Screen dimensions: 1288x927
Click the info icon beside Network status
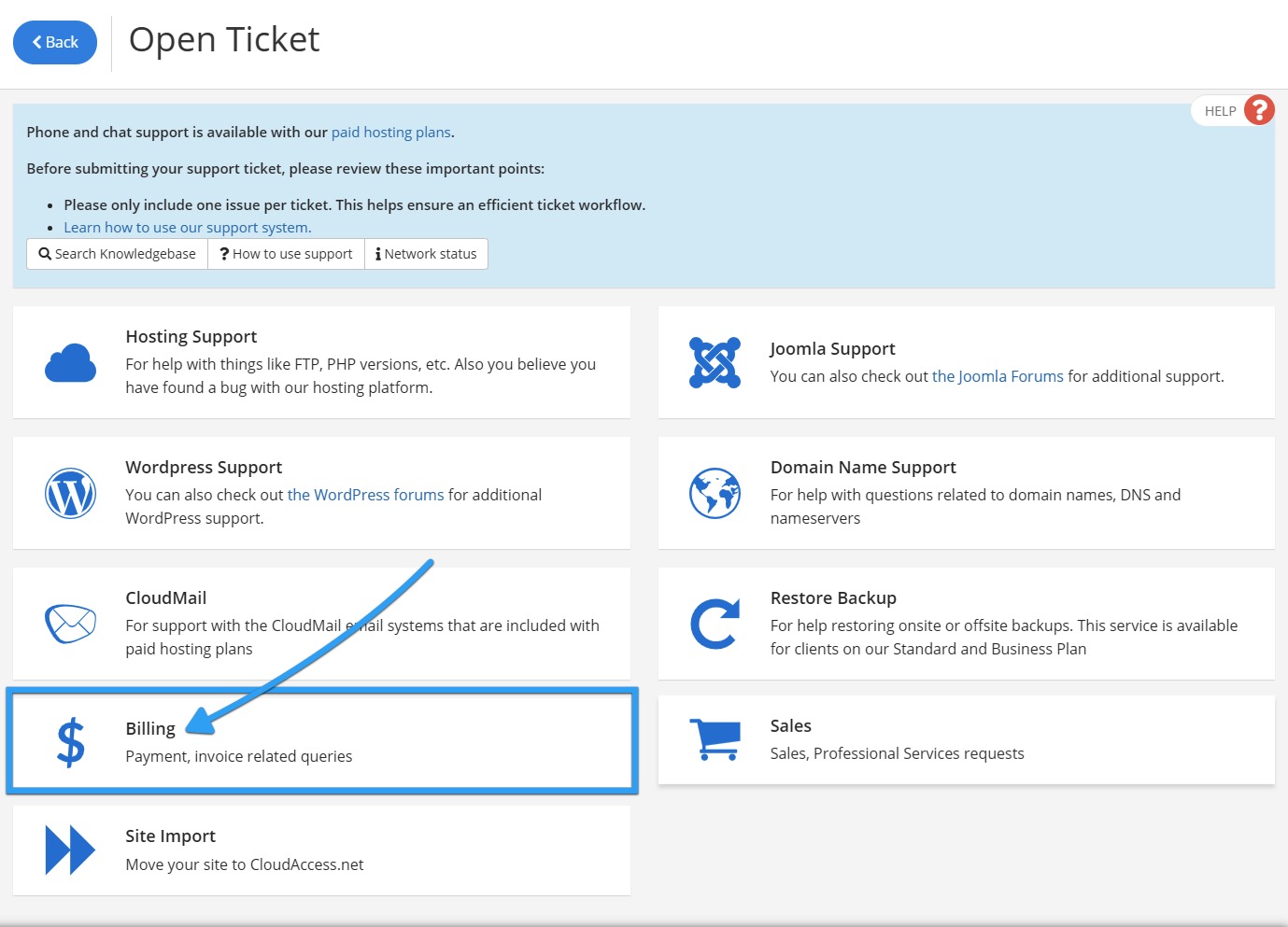click(x=377, y=253)
